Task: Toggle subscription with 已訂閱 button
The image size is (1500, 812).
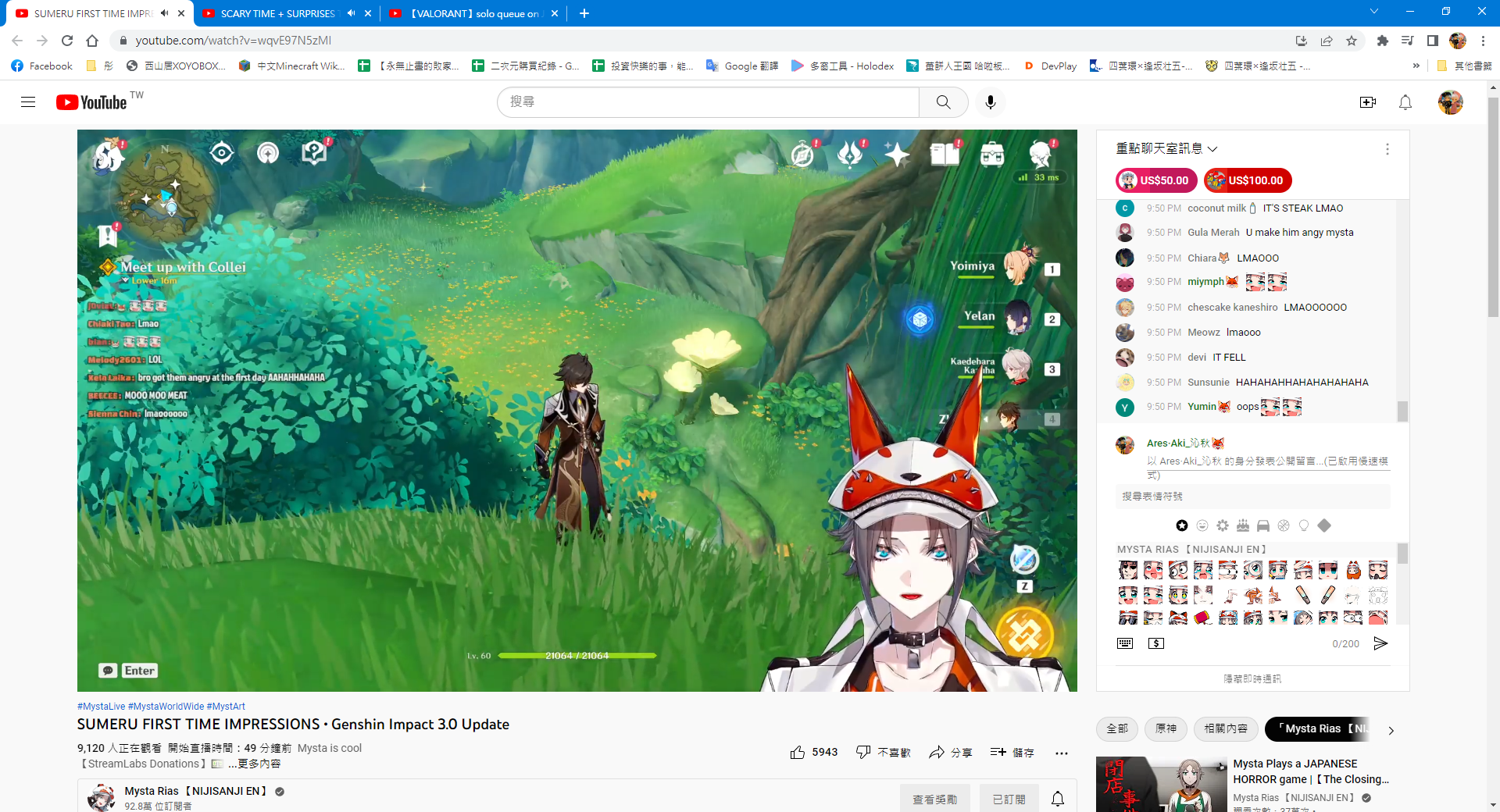Action: pos(1009,800)
